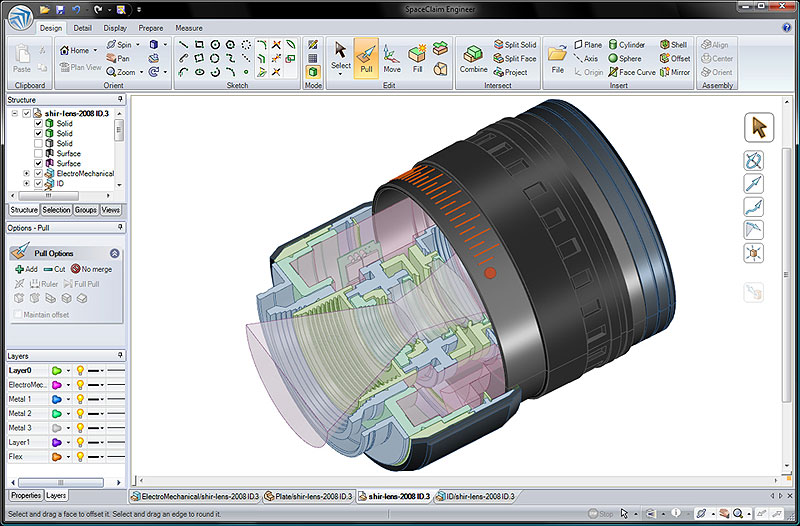Click the Add button in Pull Options
The width and height of the screenshot is (800, 526).
(26, 269)
